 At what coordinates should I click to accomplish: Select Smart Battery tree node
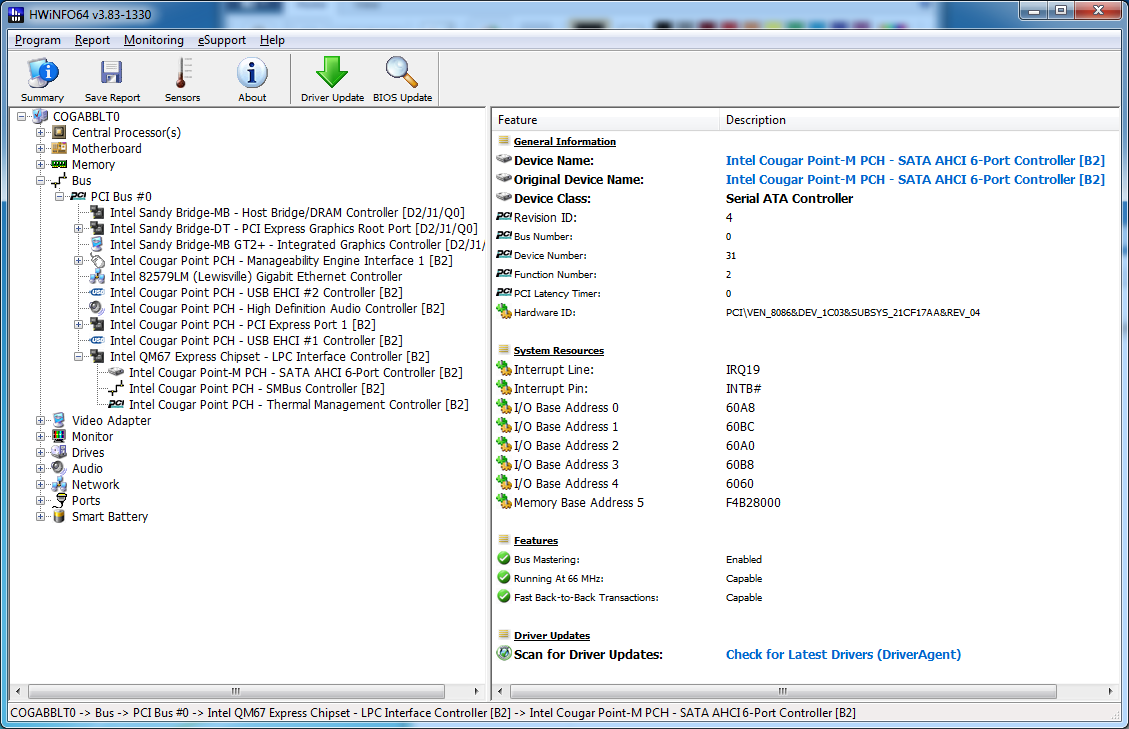(x=109, y=516)
